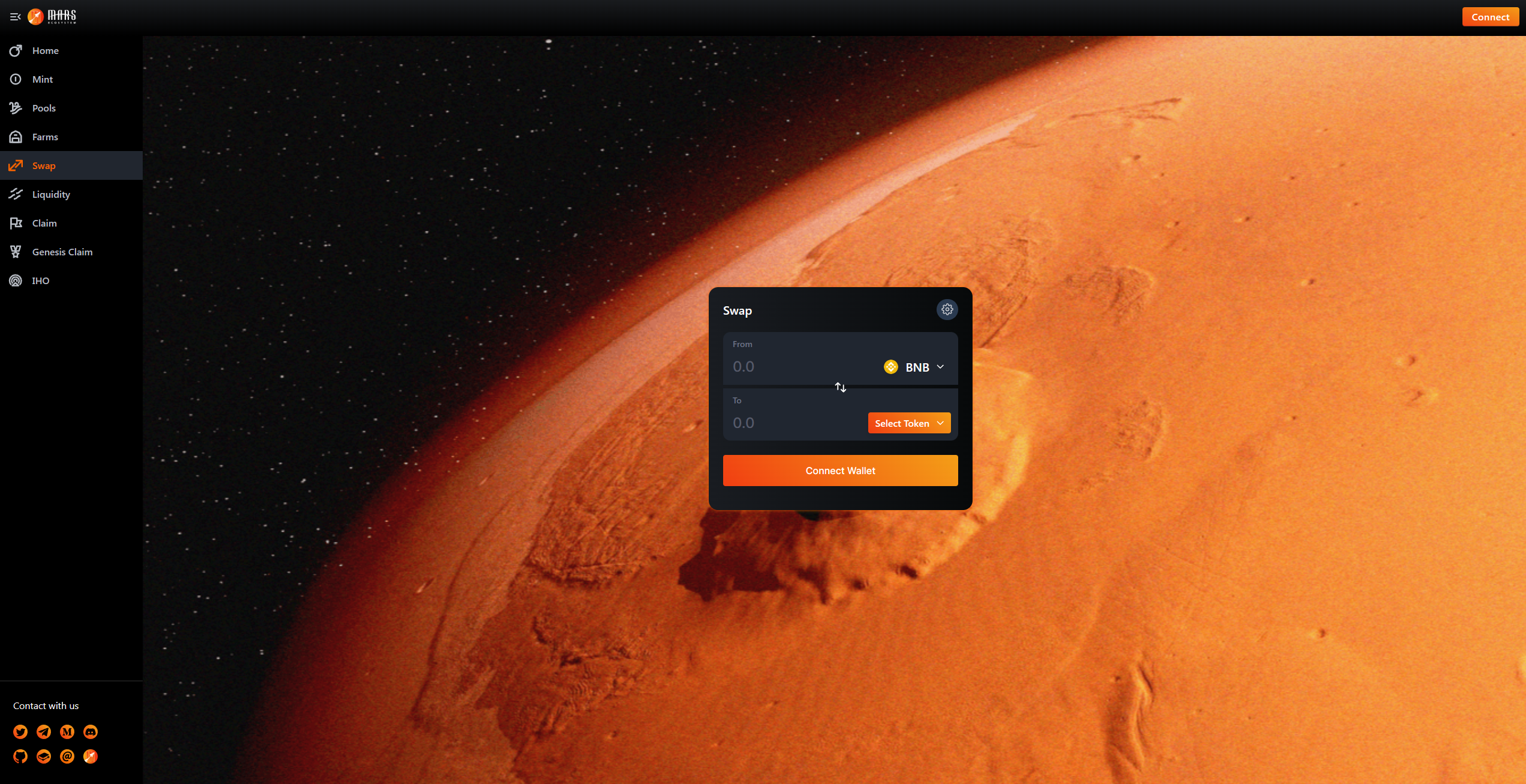The image size is (1526, 784).
Task: Navigate to IHO
Action: [x=71, y=281]
